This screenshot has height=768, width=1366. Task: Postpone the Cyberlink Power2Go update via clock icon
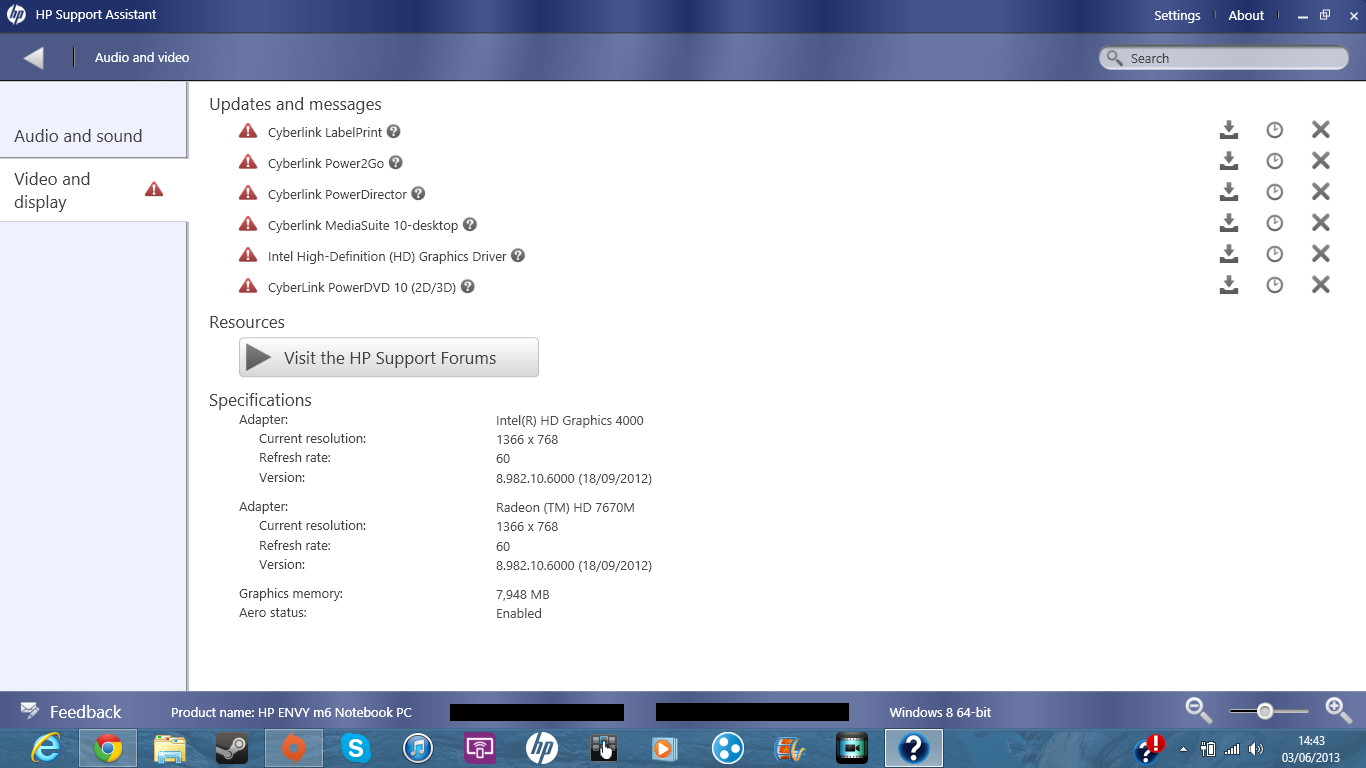(1274, 161)
